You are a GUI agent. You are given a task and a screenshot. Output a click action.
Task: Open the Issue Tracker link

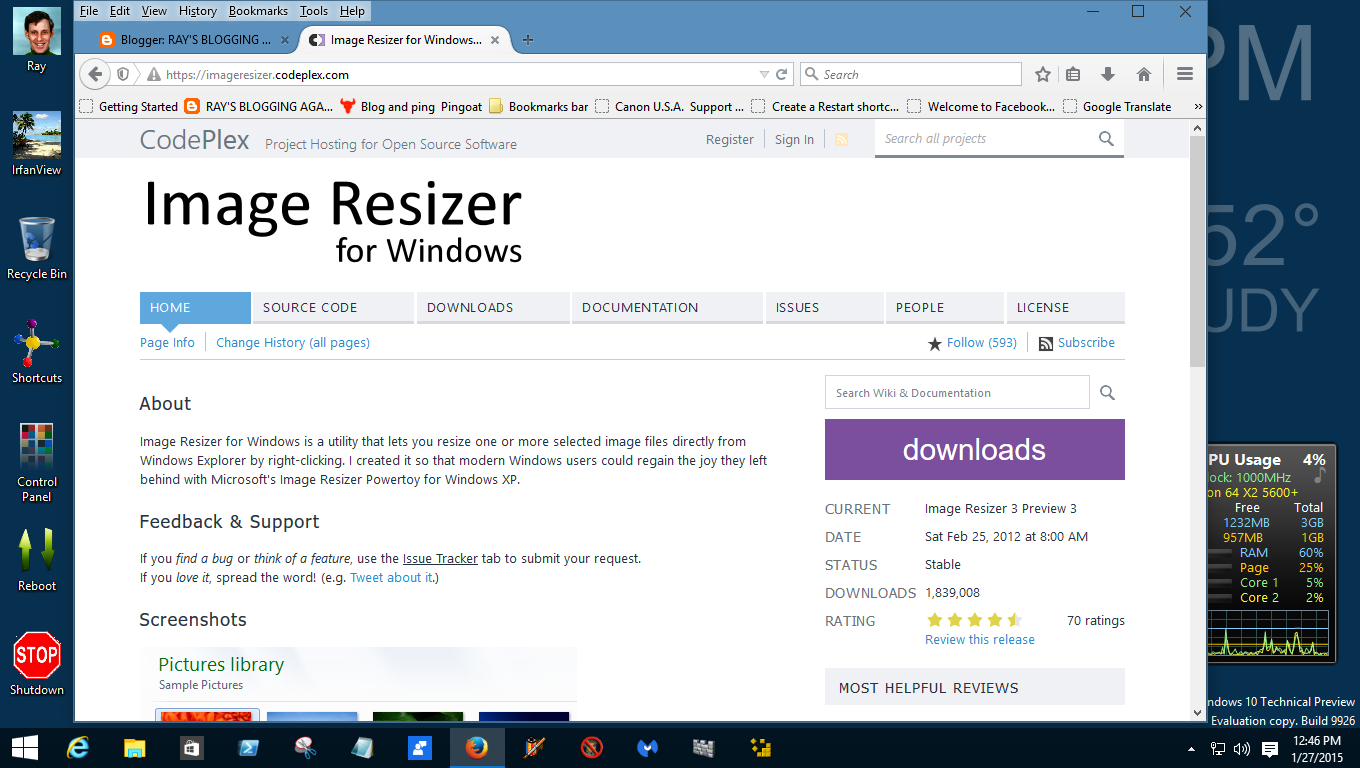coord(440,558)
